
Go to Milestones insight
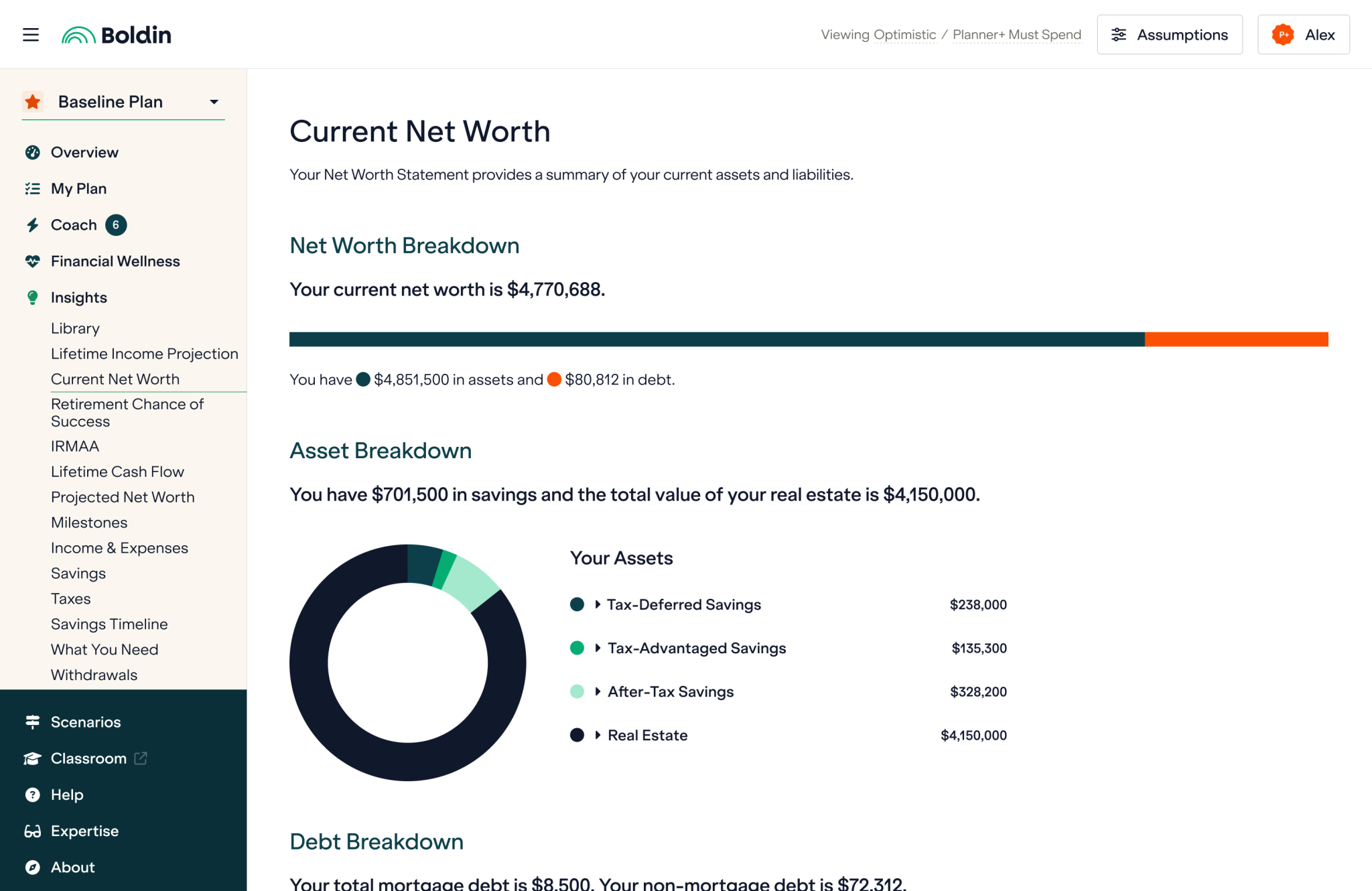click(89, 523)
